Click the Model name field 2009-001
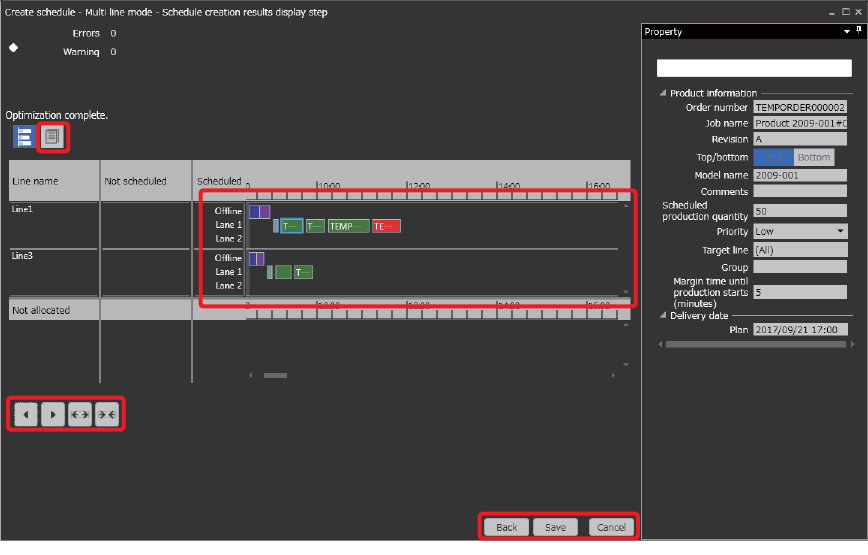868x555 pixels. click(x=800, y=175)
